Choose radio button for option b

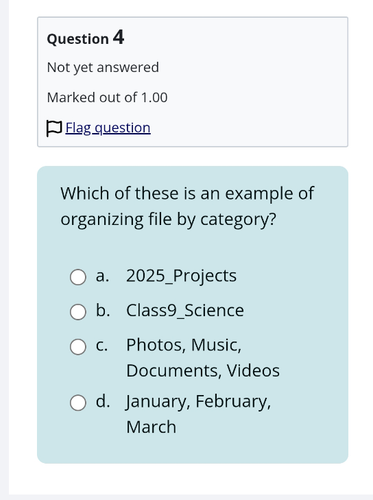pos(78,312)
